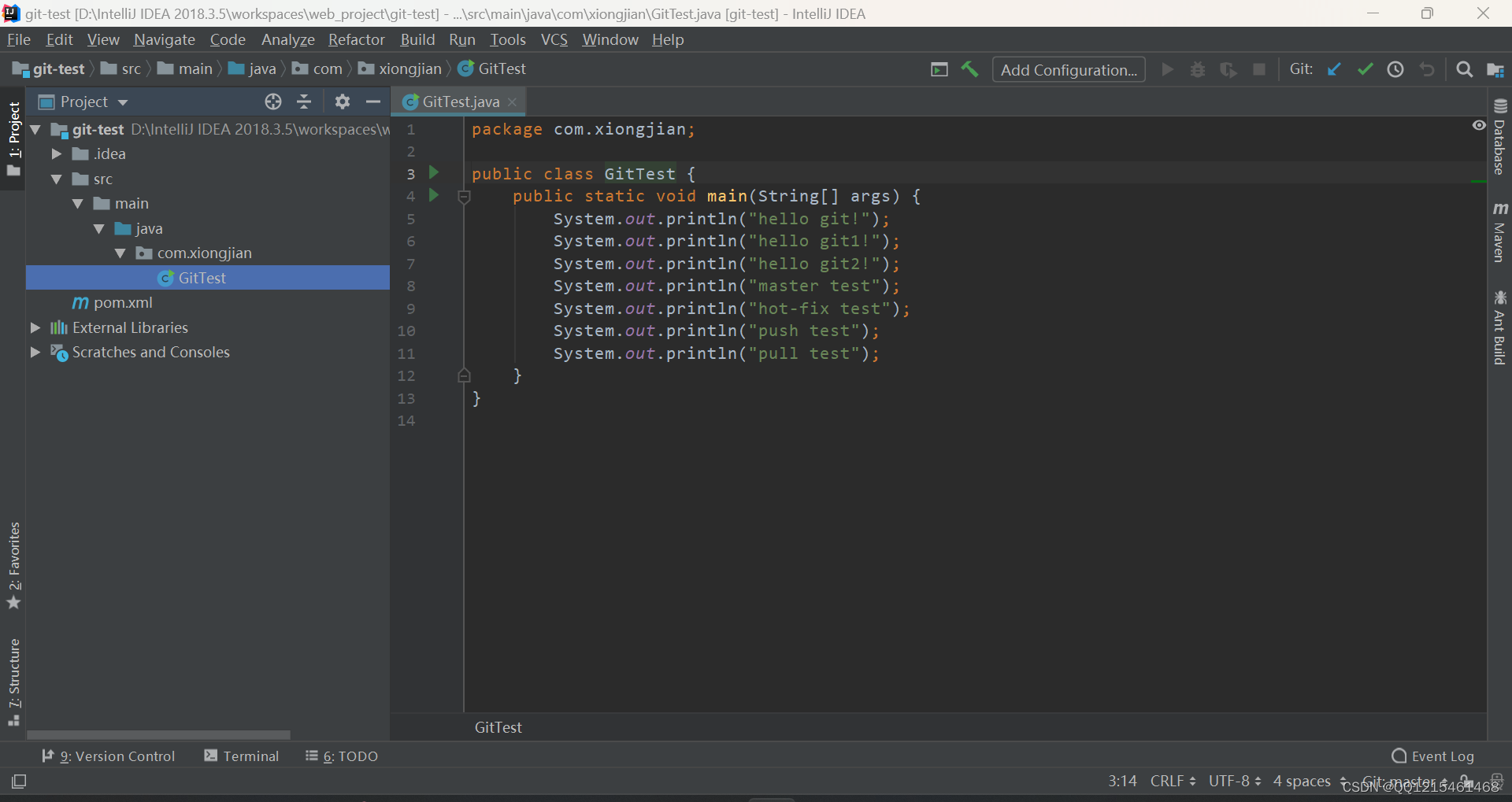Hide the Project panel with minus icon
The width and height of the screenshot is (1512, 802).
point(373,102)
